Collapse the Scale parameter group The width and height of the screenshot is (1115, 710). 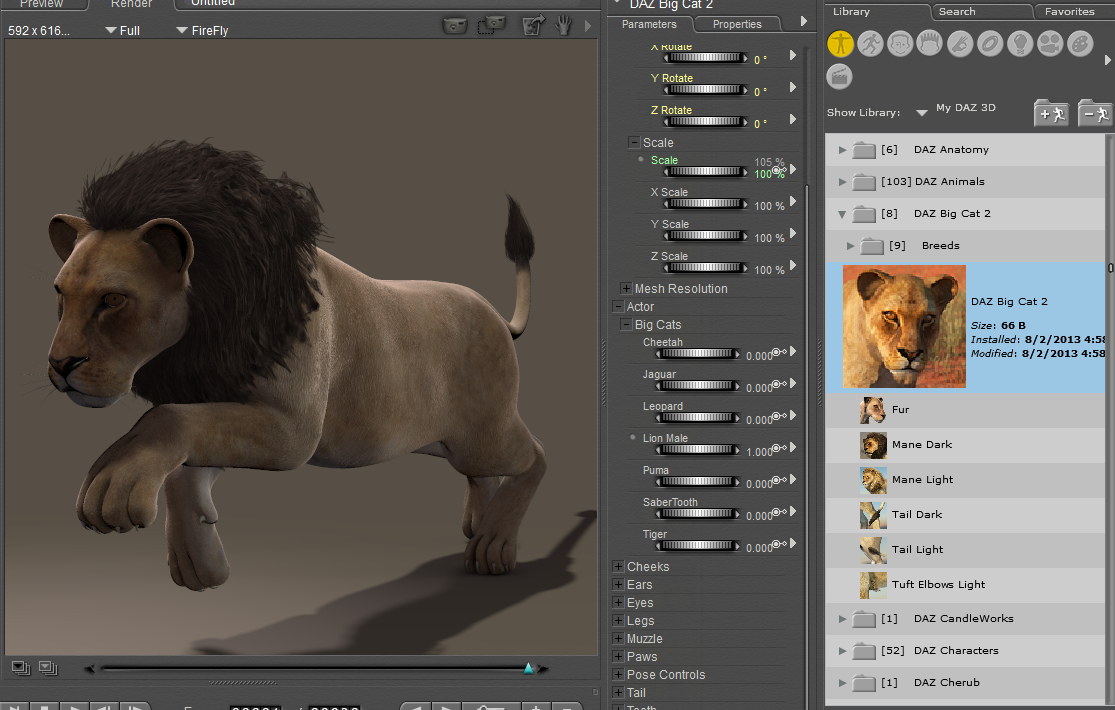point(634,143)
